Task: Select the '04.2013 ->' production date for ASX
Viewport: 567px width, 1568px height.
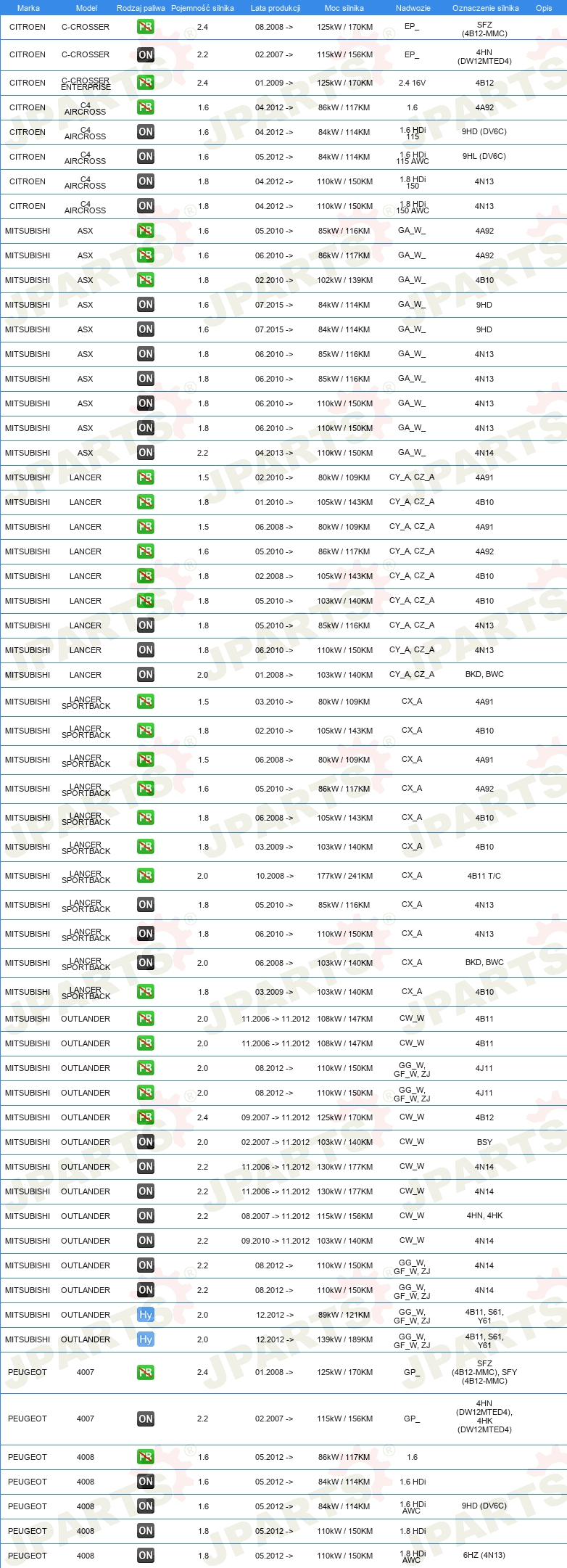Action: (274, 453)
